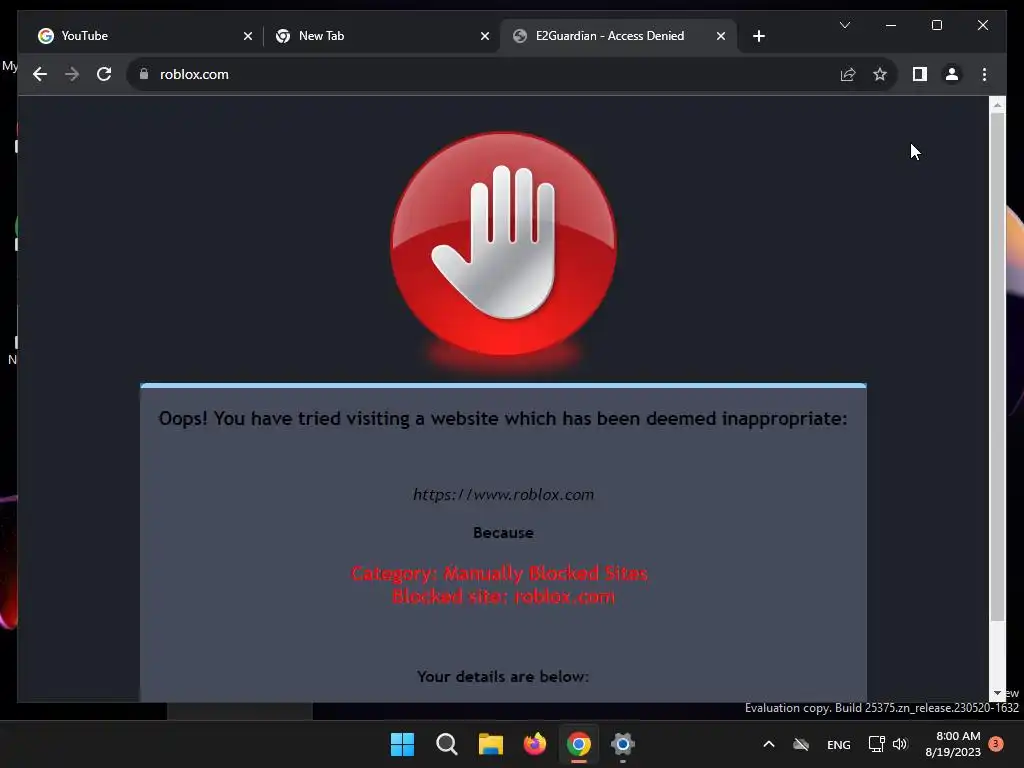Click the scrollbar up arrow

coord(997,104)
